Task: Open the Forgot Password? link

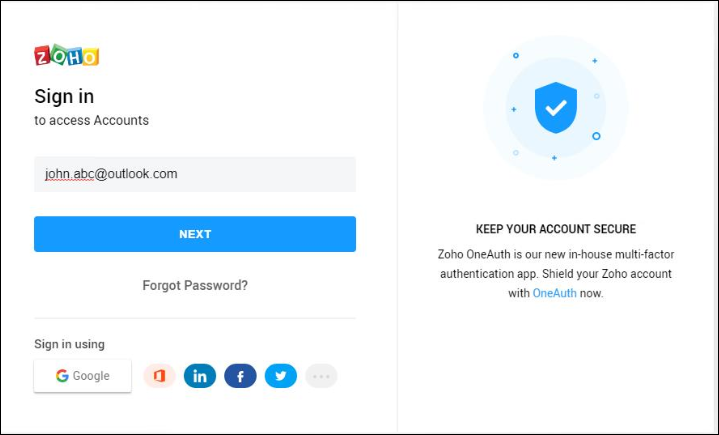Action: click(x=195, y=285)
